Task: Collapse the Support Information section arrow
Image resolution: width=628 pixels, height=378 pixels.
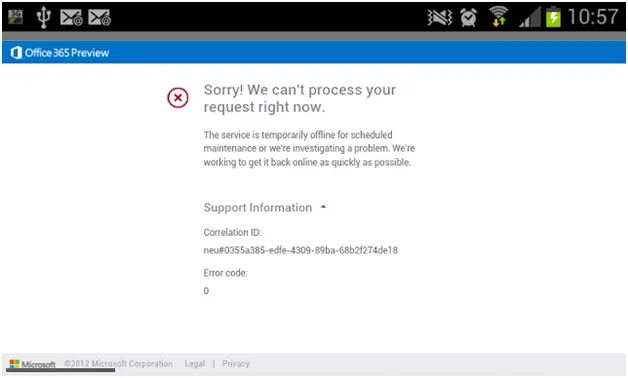Action: (324, 207)
